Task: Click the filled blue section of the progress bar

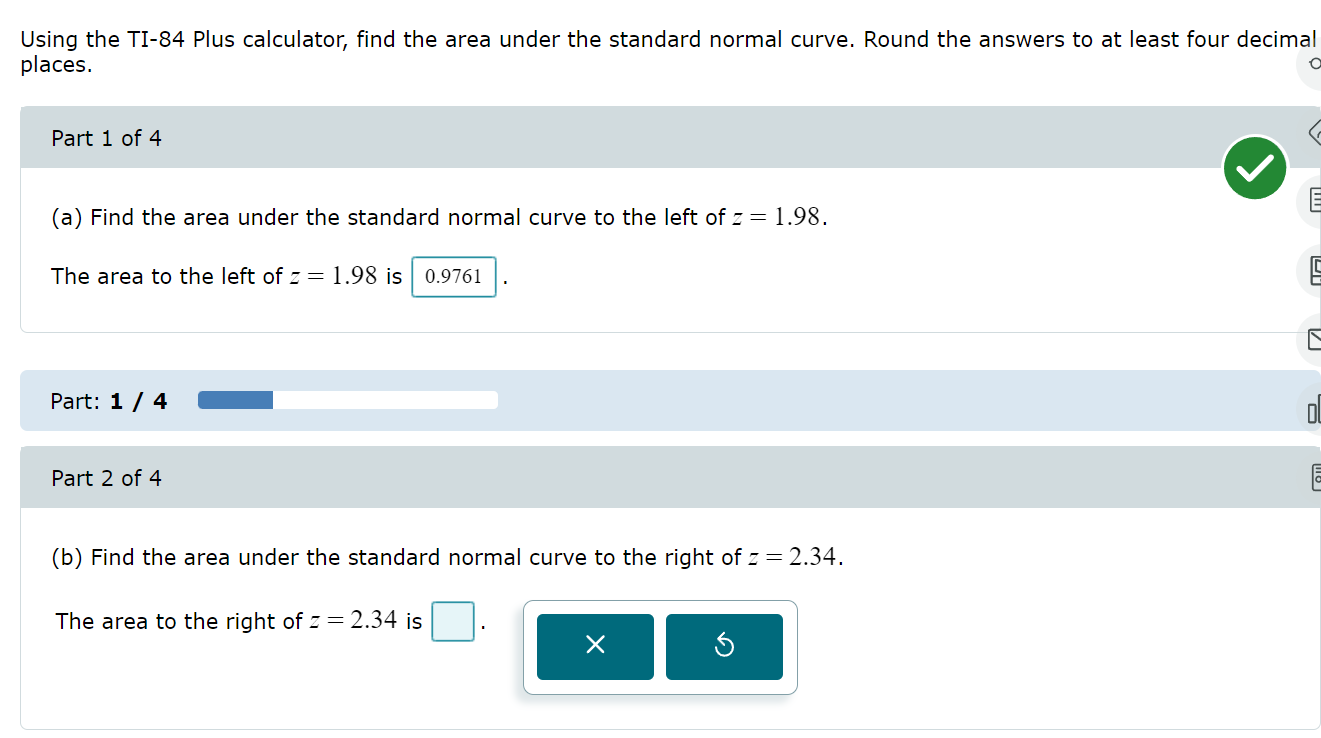Action: (235, 399)
